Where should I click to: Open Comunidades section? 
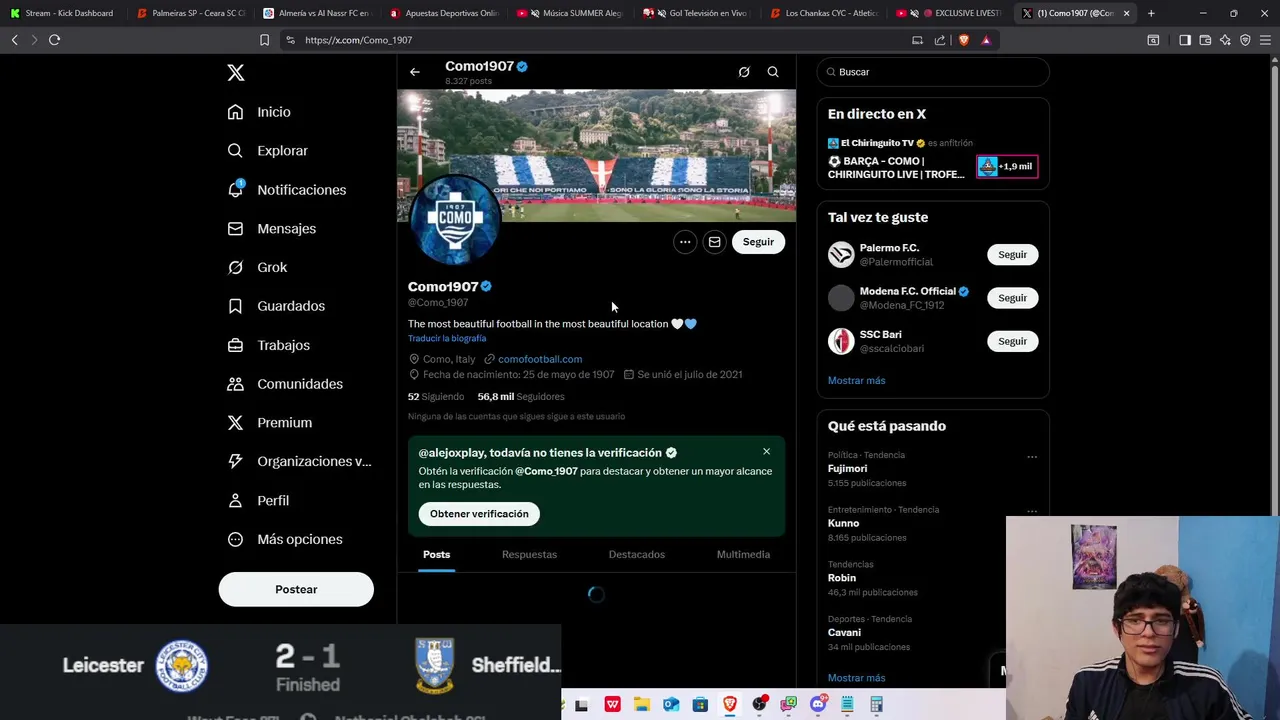click(285, 384)
